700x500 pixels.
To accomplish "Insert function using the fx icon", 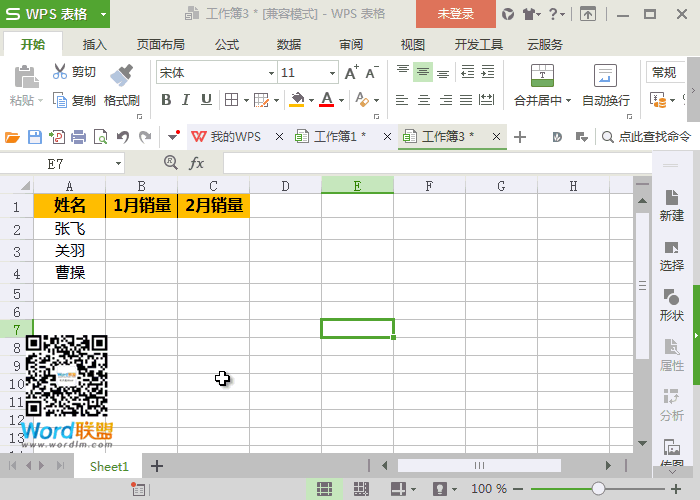I will coord(196,163).
